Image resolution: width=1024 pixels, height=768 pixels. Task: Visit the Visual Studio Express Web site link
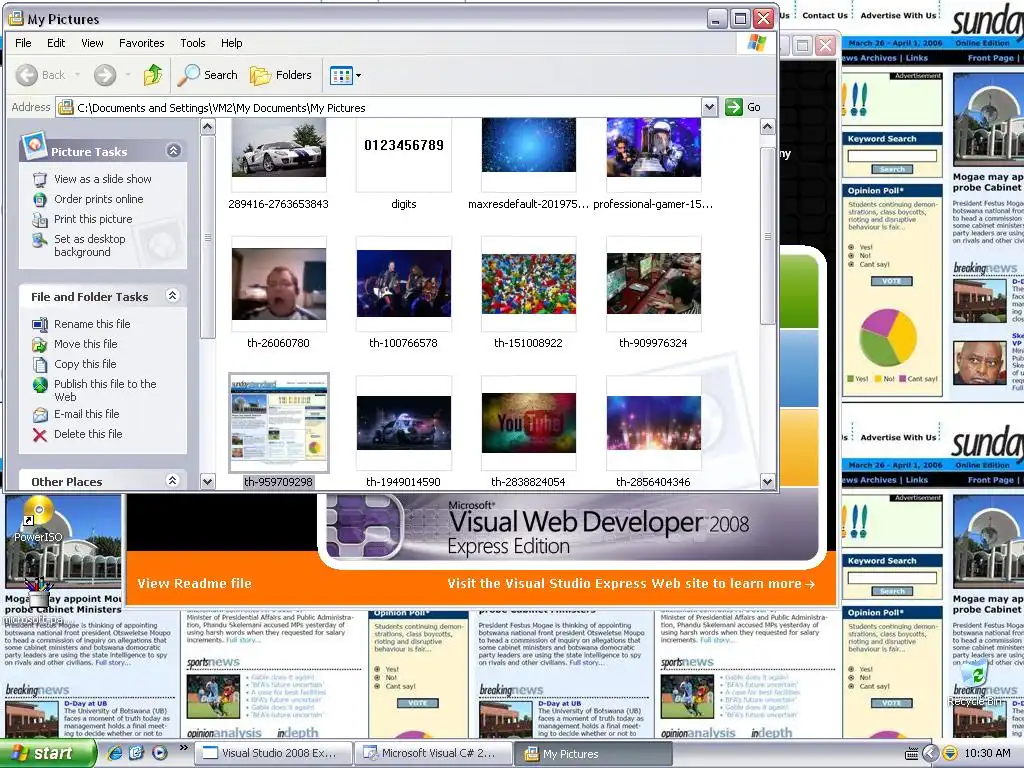tap(631, 583)
